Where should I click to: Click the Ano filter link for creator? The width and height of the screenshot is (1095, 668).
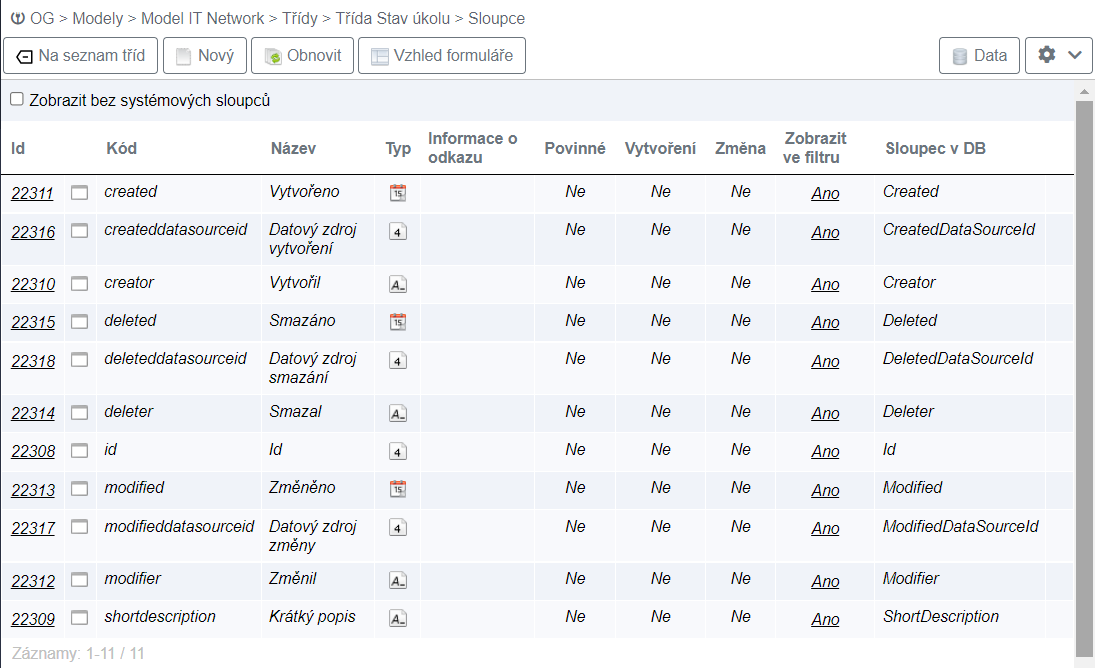point(825,284)
